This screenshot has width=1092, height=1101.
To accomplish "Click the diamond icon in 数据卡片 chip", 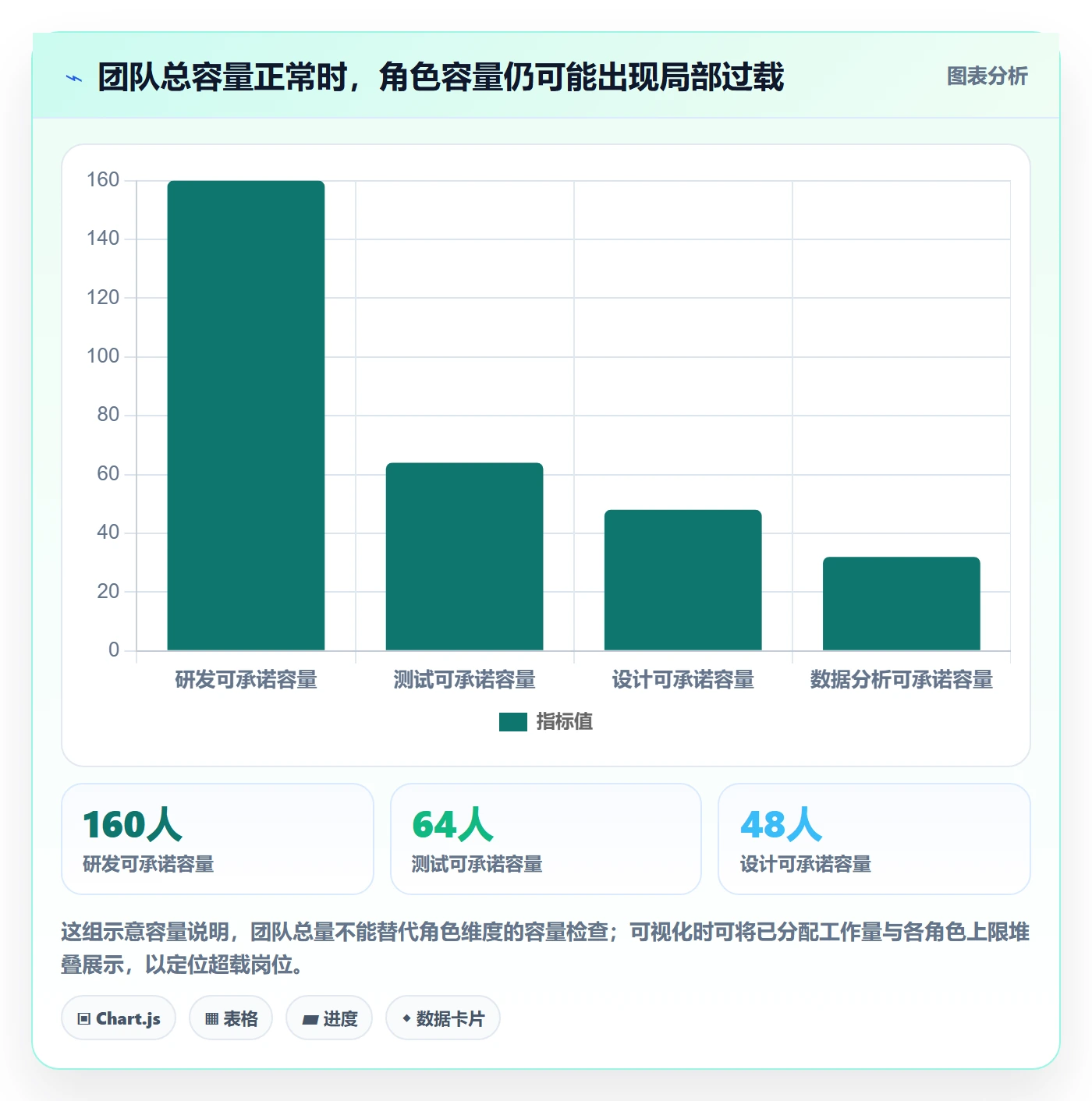I will click(406, 1018).
